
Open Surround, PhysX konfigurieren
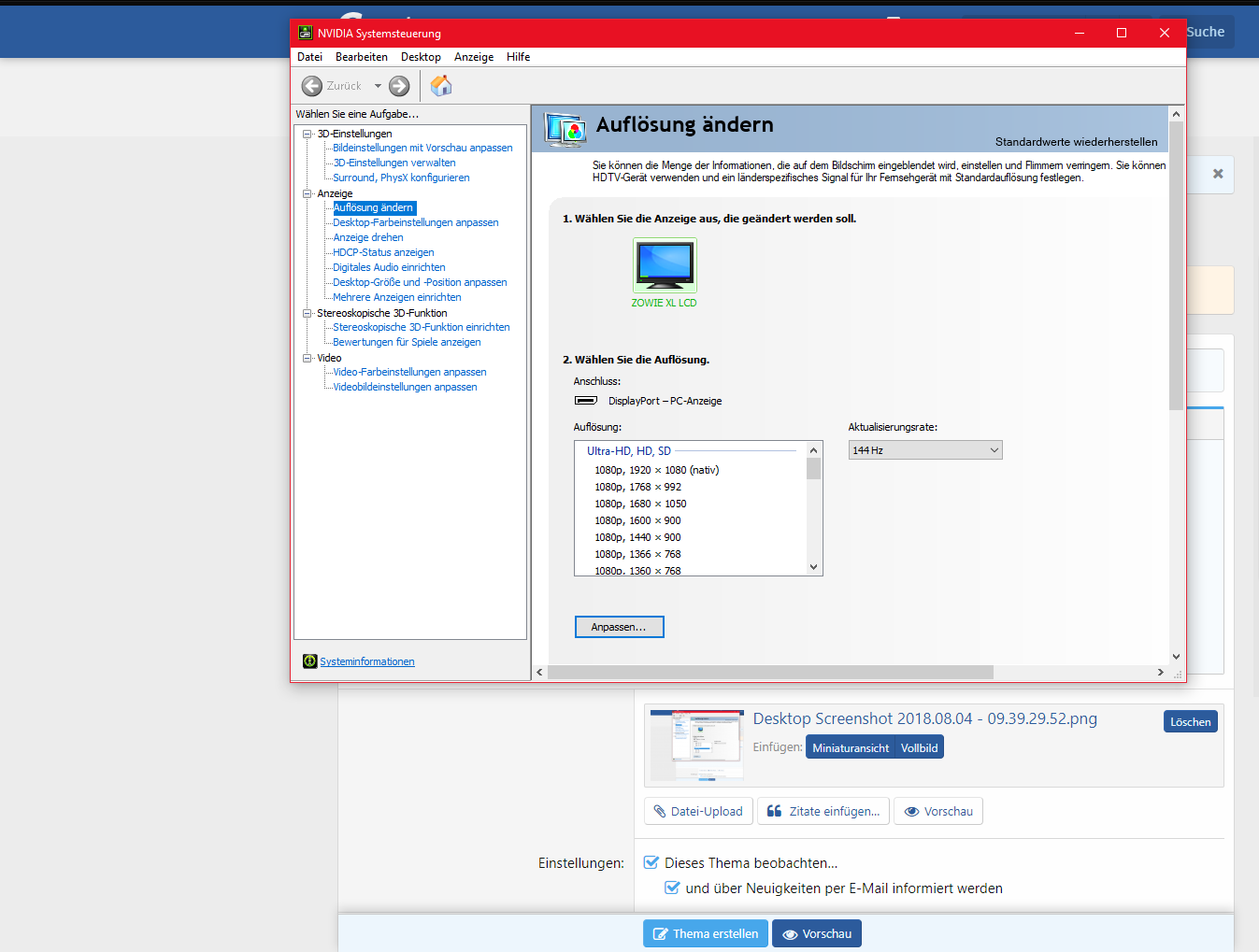click(x=401, y=178)
